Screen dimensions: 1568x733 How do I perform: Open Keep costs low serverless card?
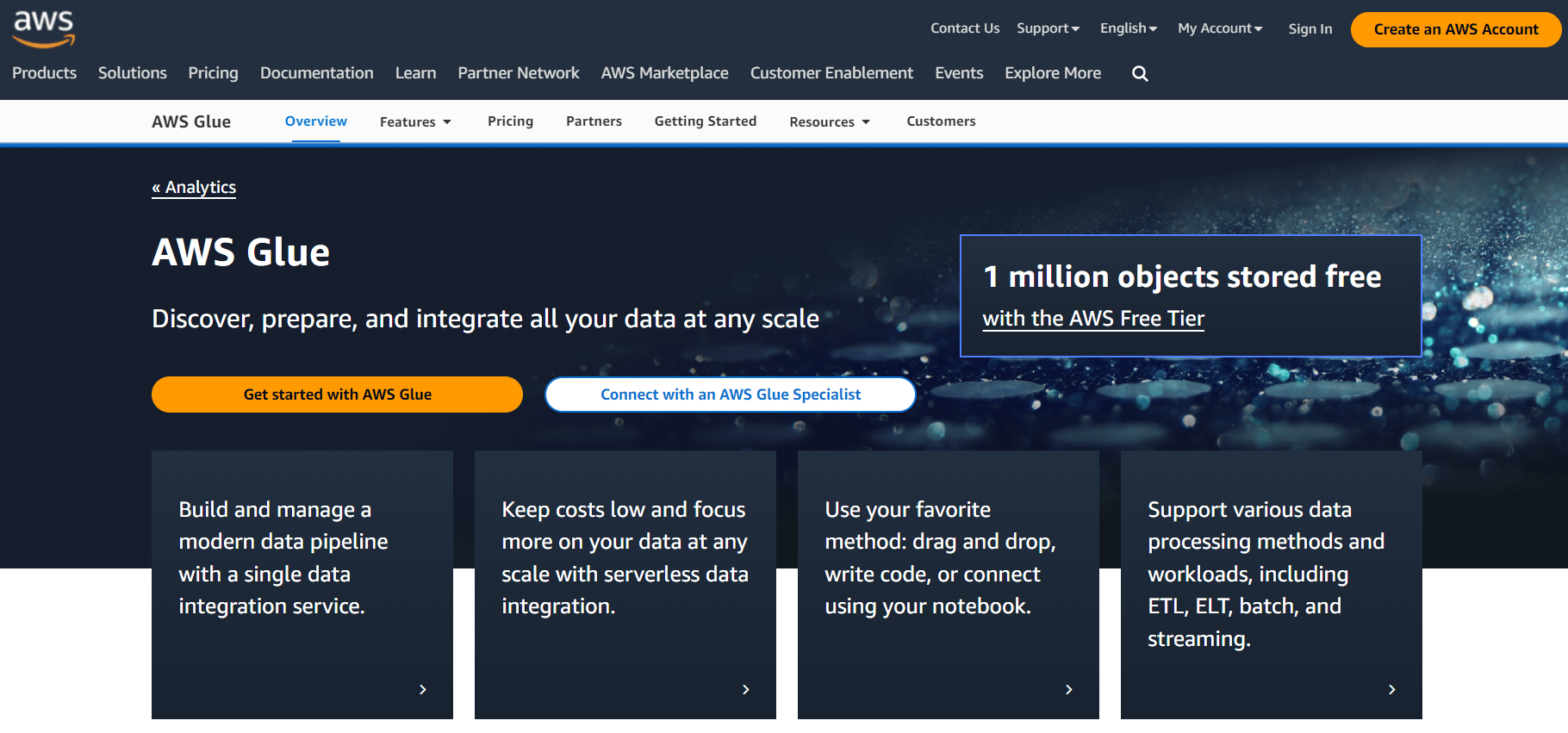click(x=625, y=585)
